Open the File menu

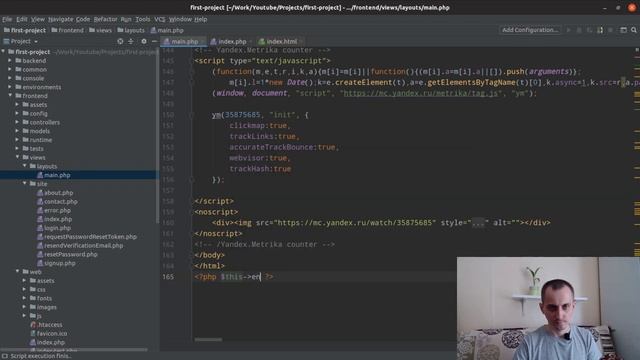[x=7, y=19]
